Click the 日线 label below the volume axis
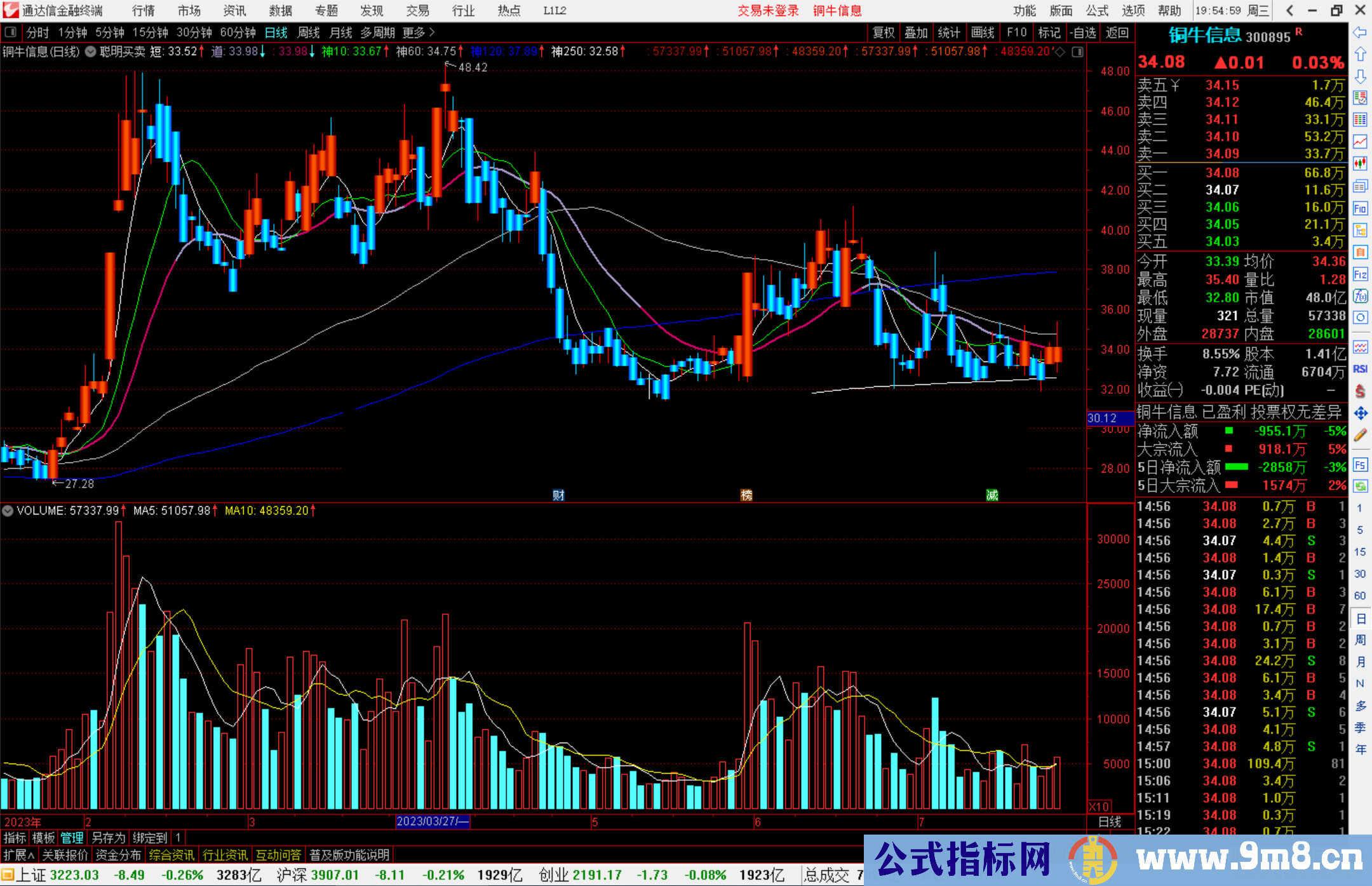1372x886 pixels. (x=1110, y=822)
